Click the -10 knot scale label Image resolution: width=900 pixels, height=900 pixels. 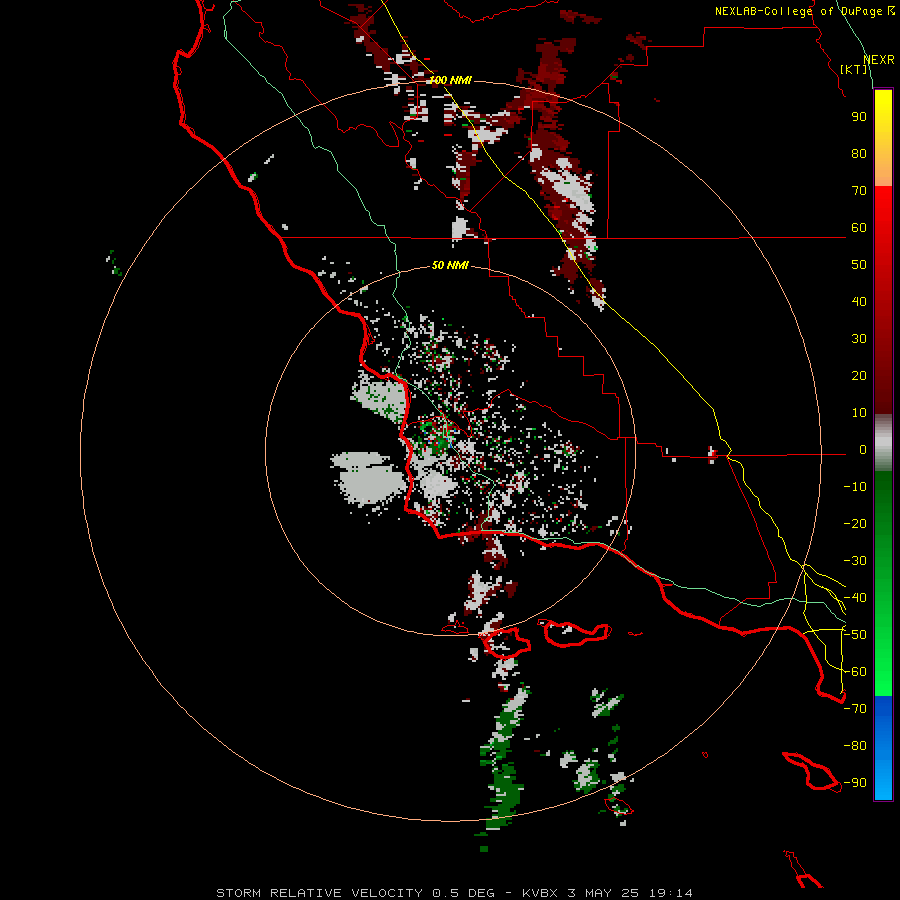tap(855, 487)
